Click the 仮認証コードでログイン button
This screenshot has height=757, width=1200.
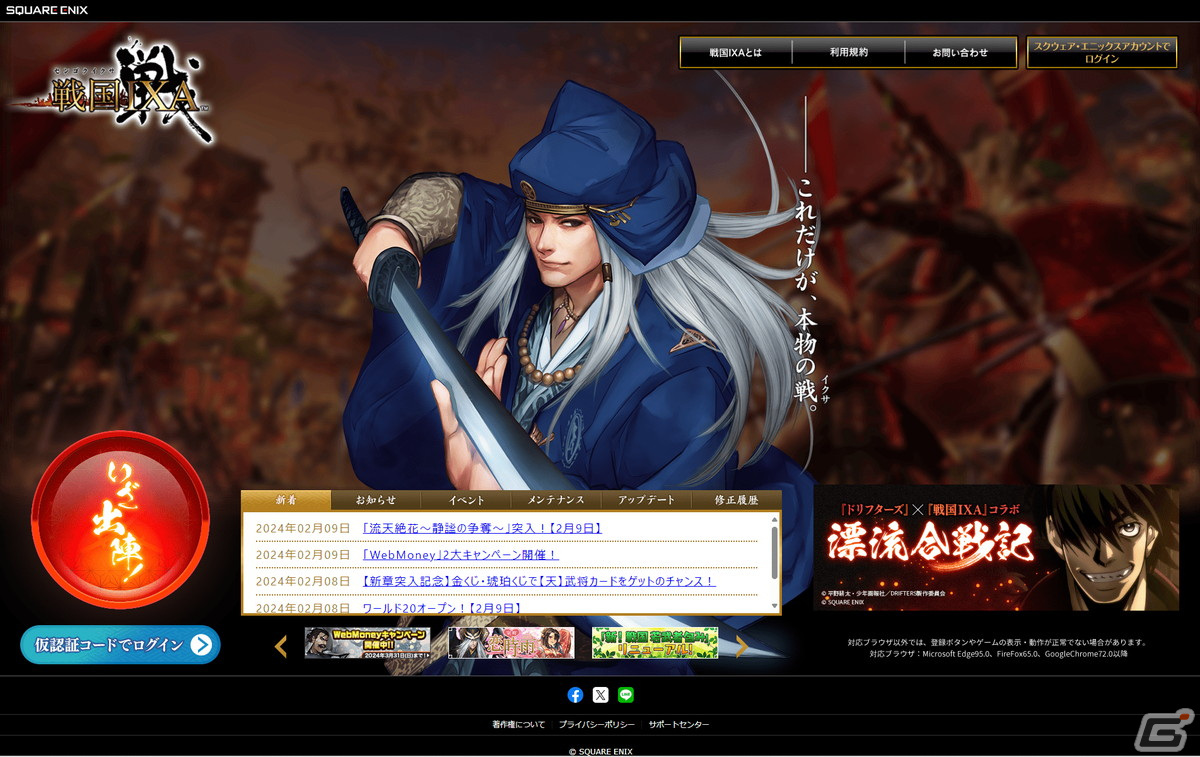pyautogui.click(x=119, y=645)
